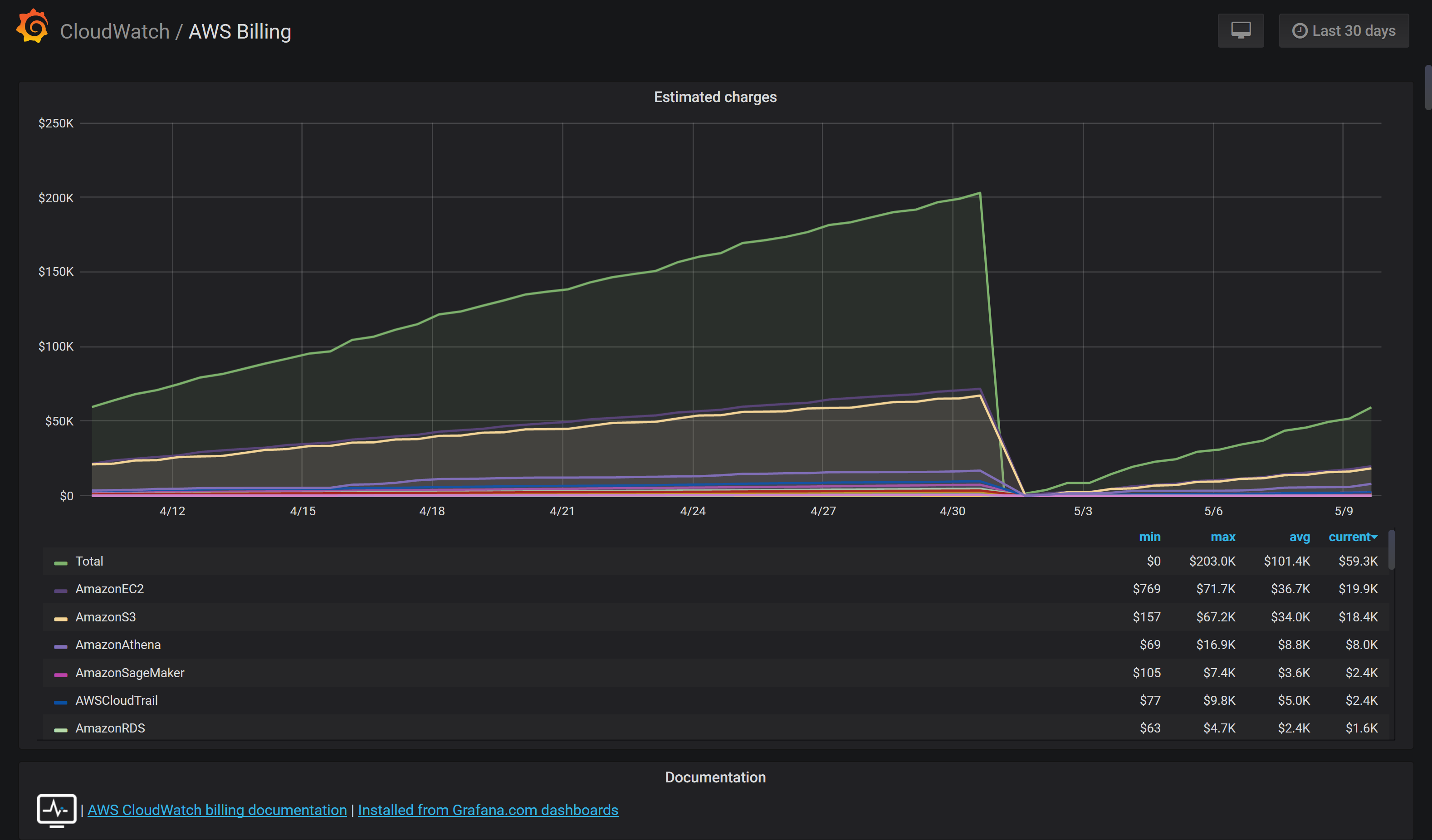The image size is (1432, 840).
Task: Click the Grafana logo icon
Action: 32,27
